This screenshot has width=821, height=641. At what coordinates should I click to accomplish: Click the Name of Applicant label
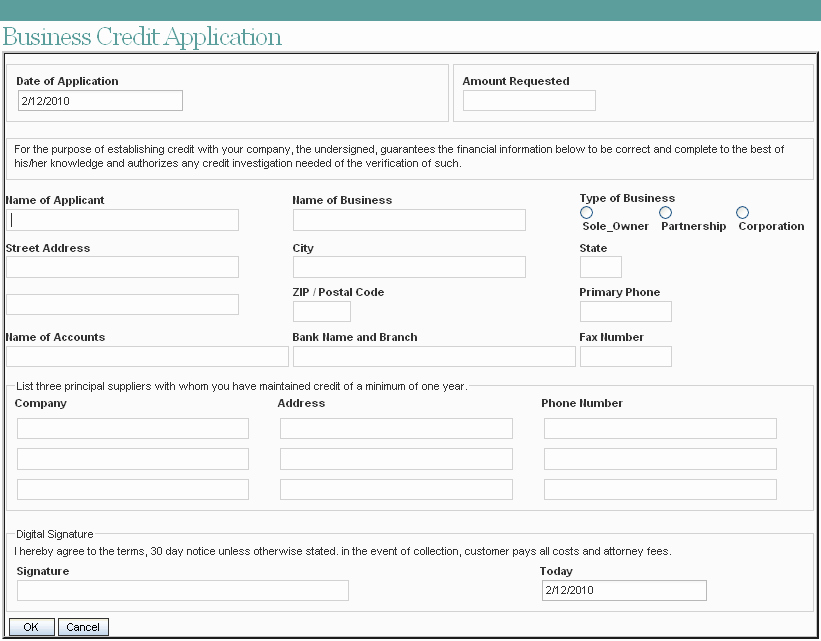click(55, 200)
